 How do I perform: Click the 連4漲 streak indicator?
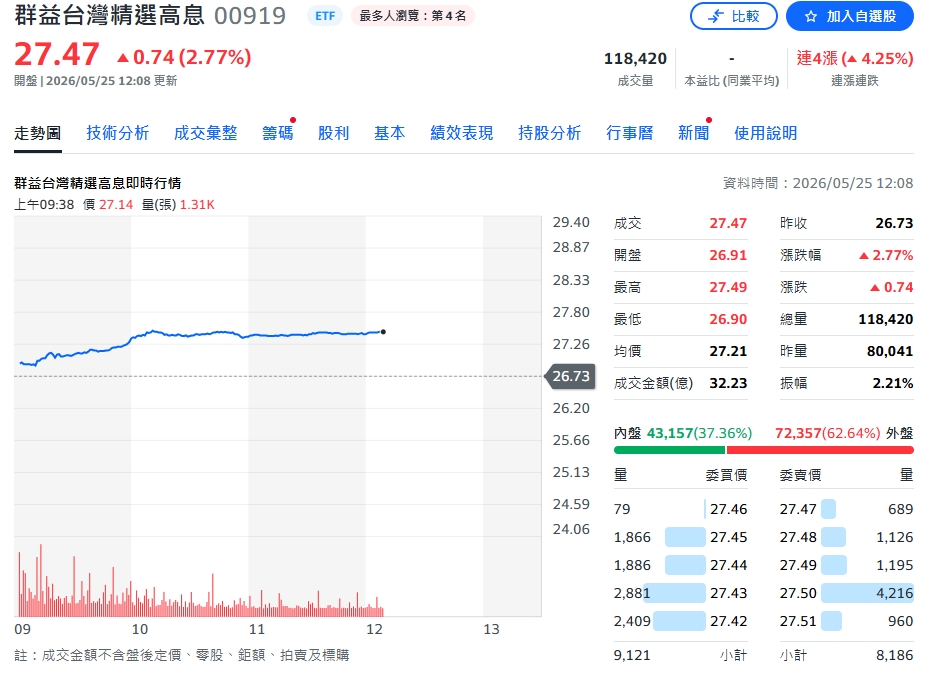(854, 59)
